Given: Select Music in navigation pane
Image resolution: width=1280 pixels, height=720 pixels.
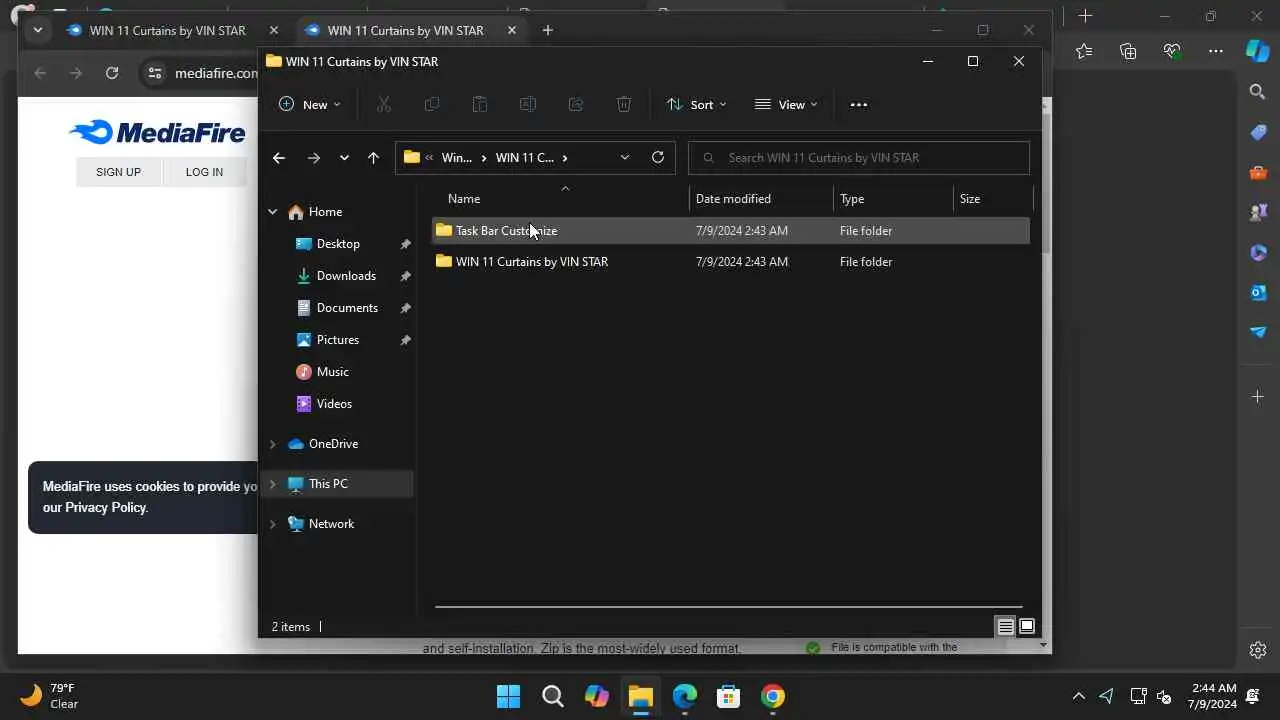Looking at the screenshot, I should click(332, 372).
